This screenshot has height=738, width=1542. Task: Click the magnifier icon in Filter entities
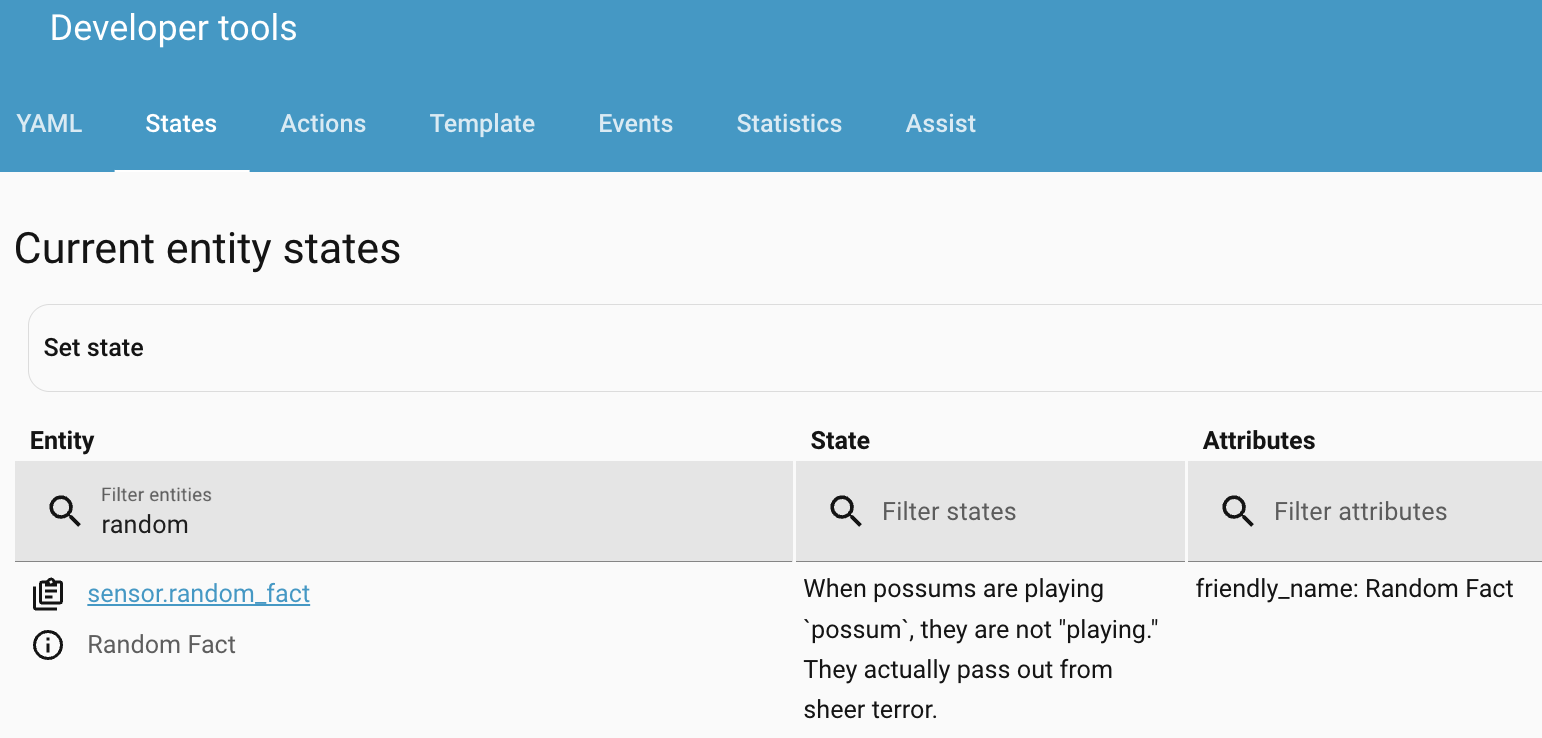(x=66, y=511)
